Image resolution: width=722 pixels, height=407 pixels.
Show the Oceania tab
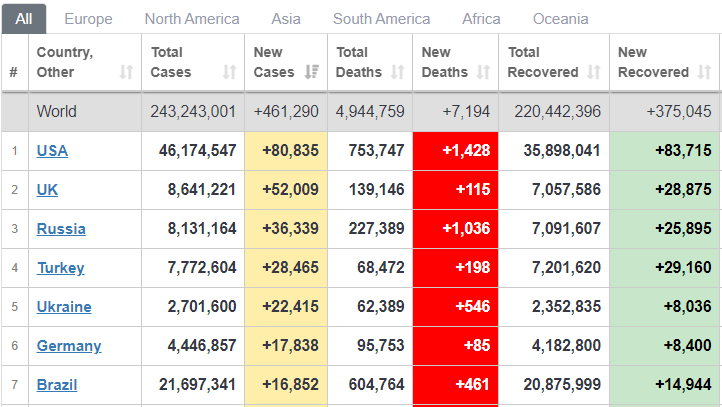(560, 19)
